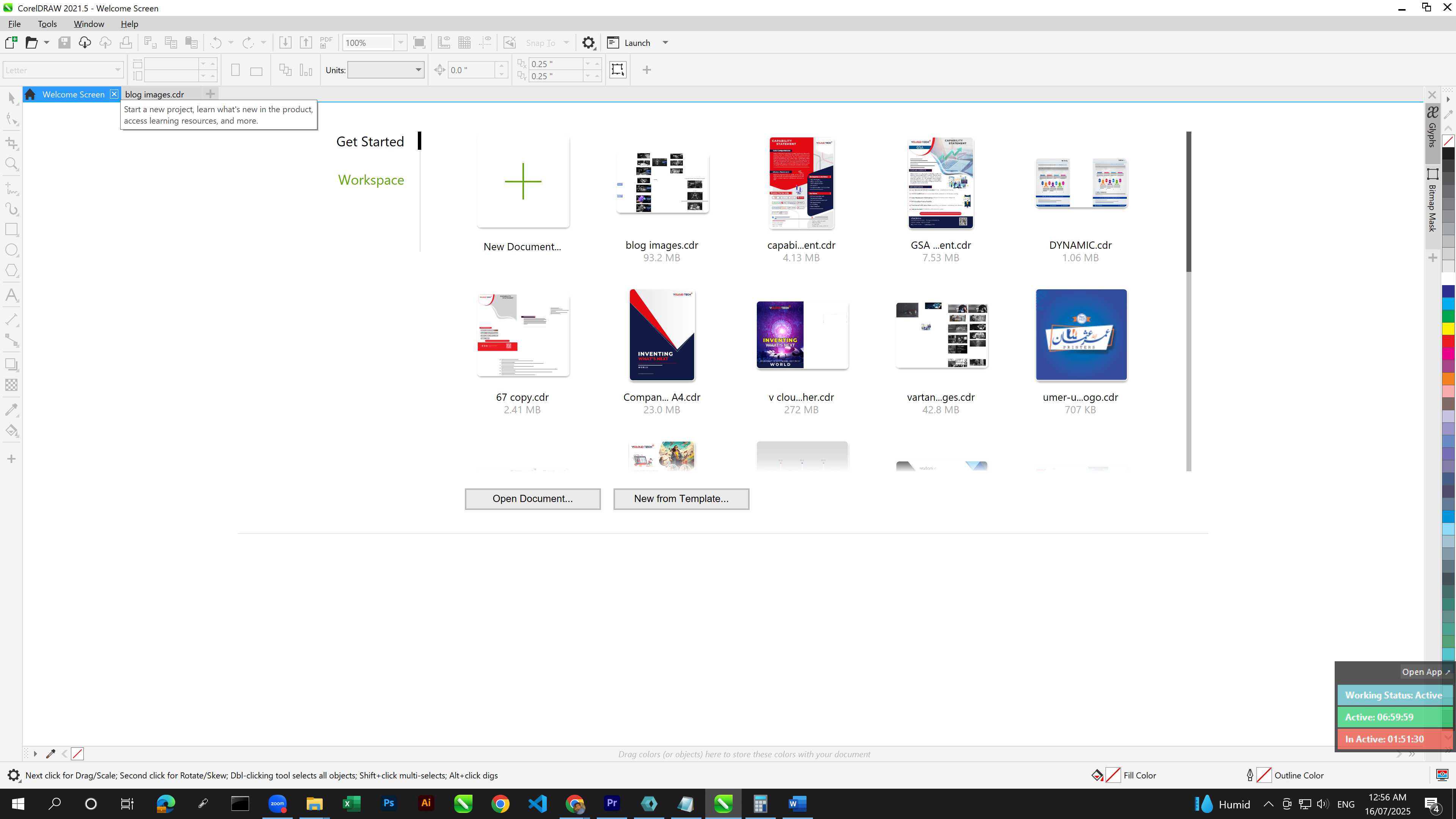Image resolution: width=1456 pixels, height=819 pixels.
Task: Open the DYNAMIC.cdr recent file thumbnail
Action: click(1081, 183)
